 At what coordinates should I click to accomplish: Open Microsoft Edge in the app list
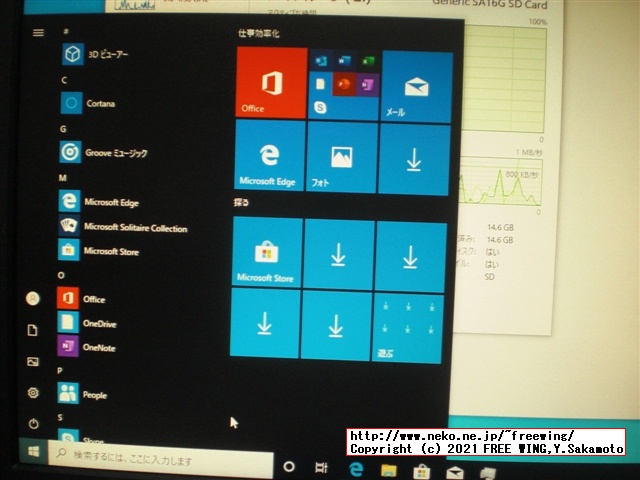pyautogui.click(x=99, y=202)
